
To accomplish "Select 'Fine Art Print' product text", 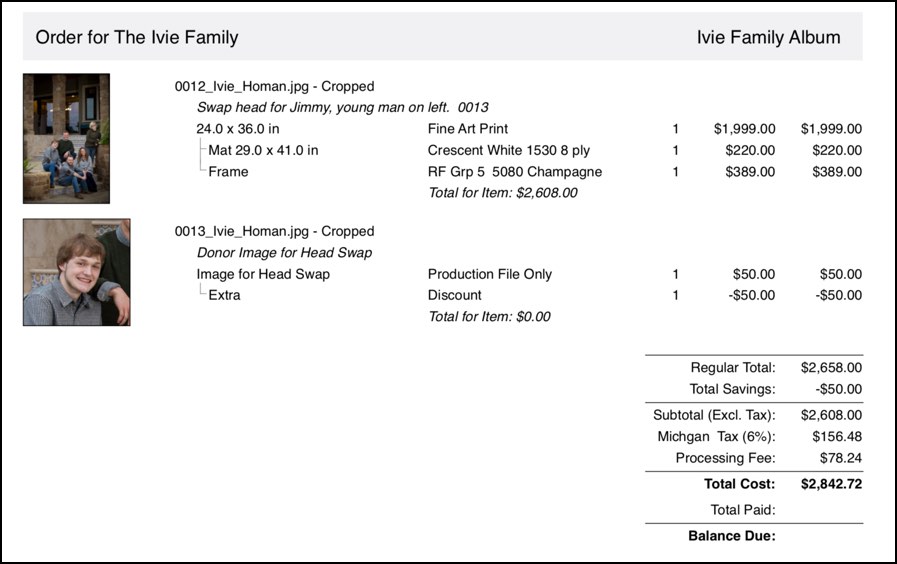I will coord(468,129).
